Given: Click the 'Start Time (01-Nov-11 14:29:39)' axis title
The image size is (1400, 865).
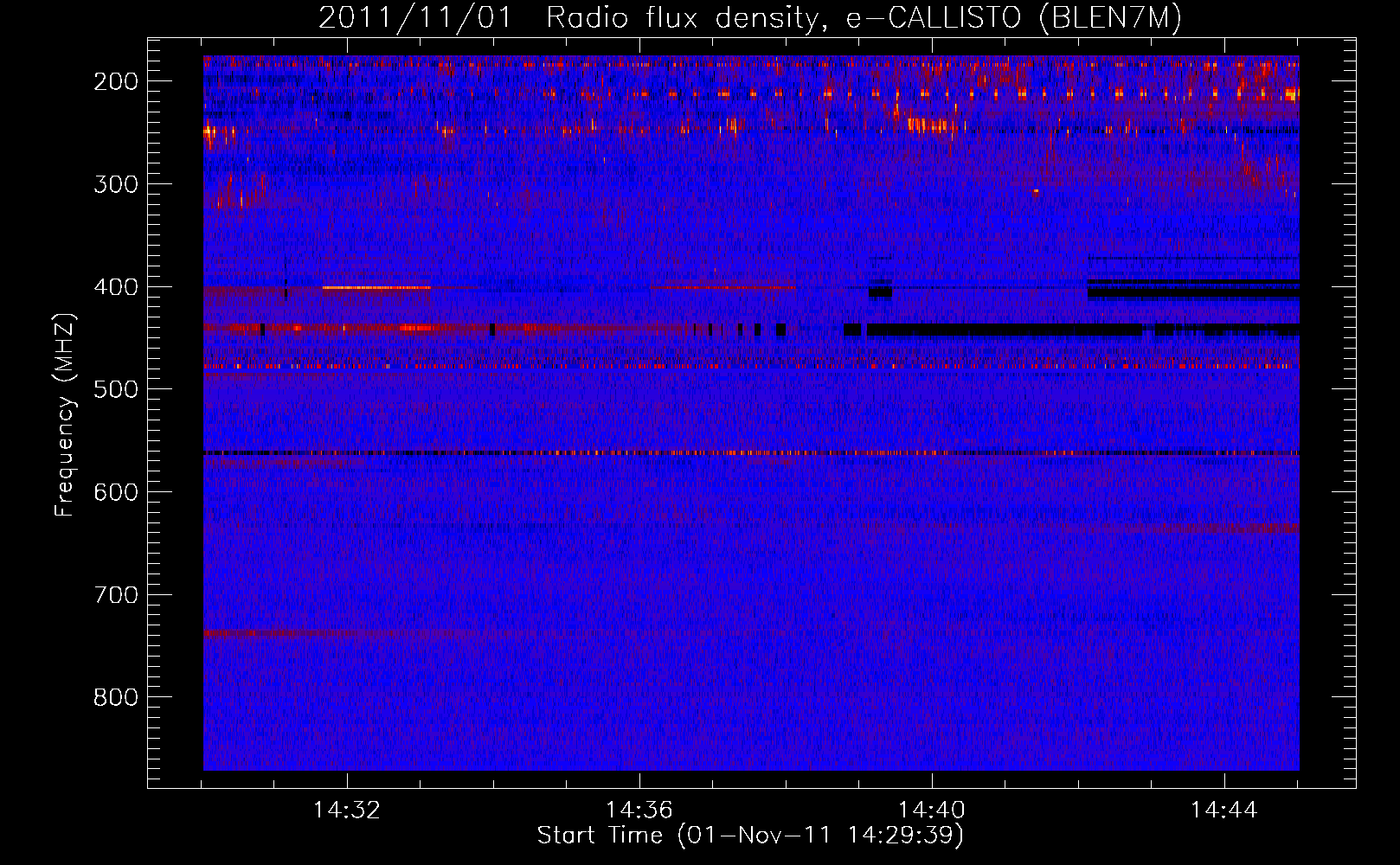Looking at the screenshot, I should [750, 836].
